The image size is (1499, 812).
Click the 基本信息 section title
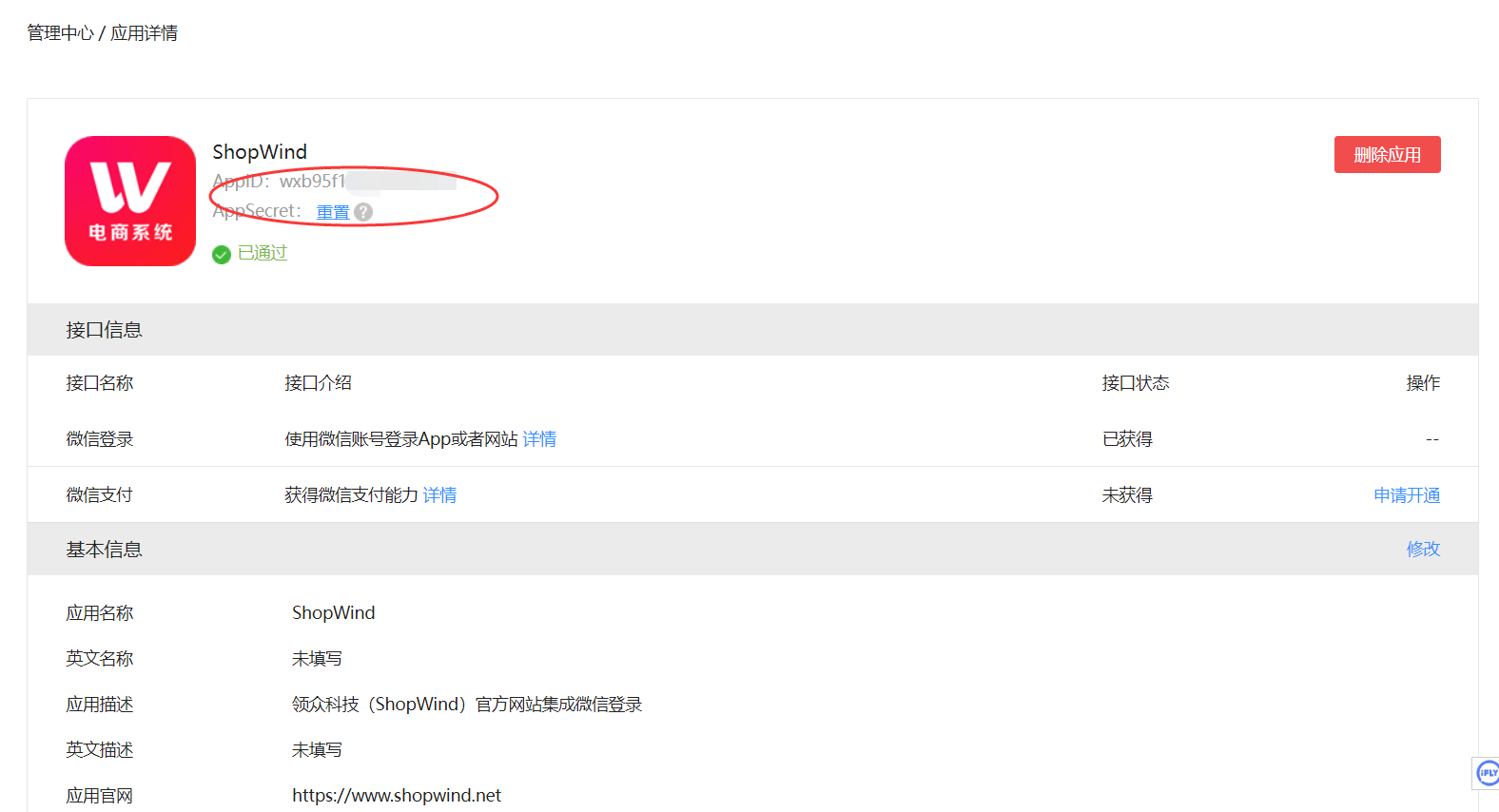click(x=104, y=550)
